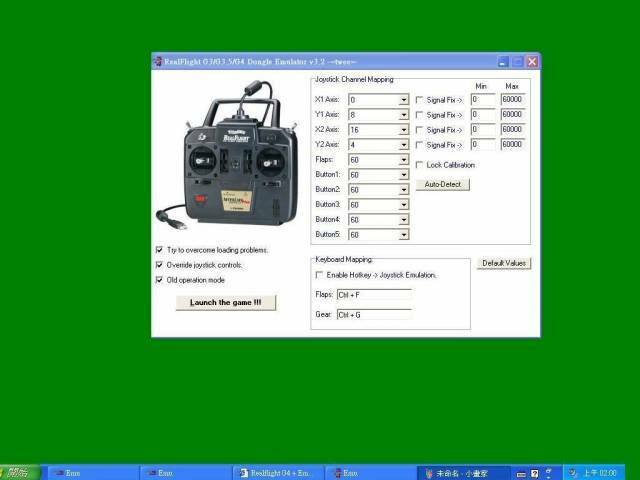Click the Flaps hotkey field Ctrl + F
This screenshot has width=640, height=480.
pos(374,295)
